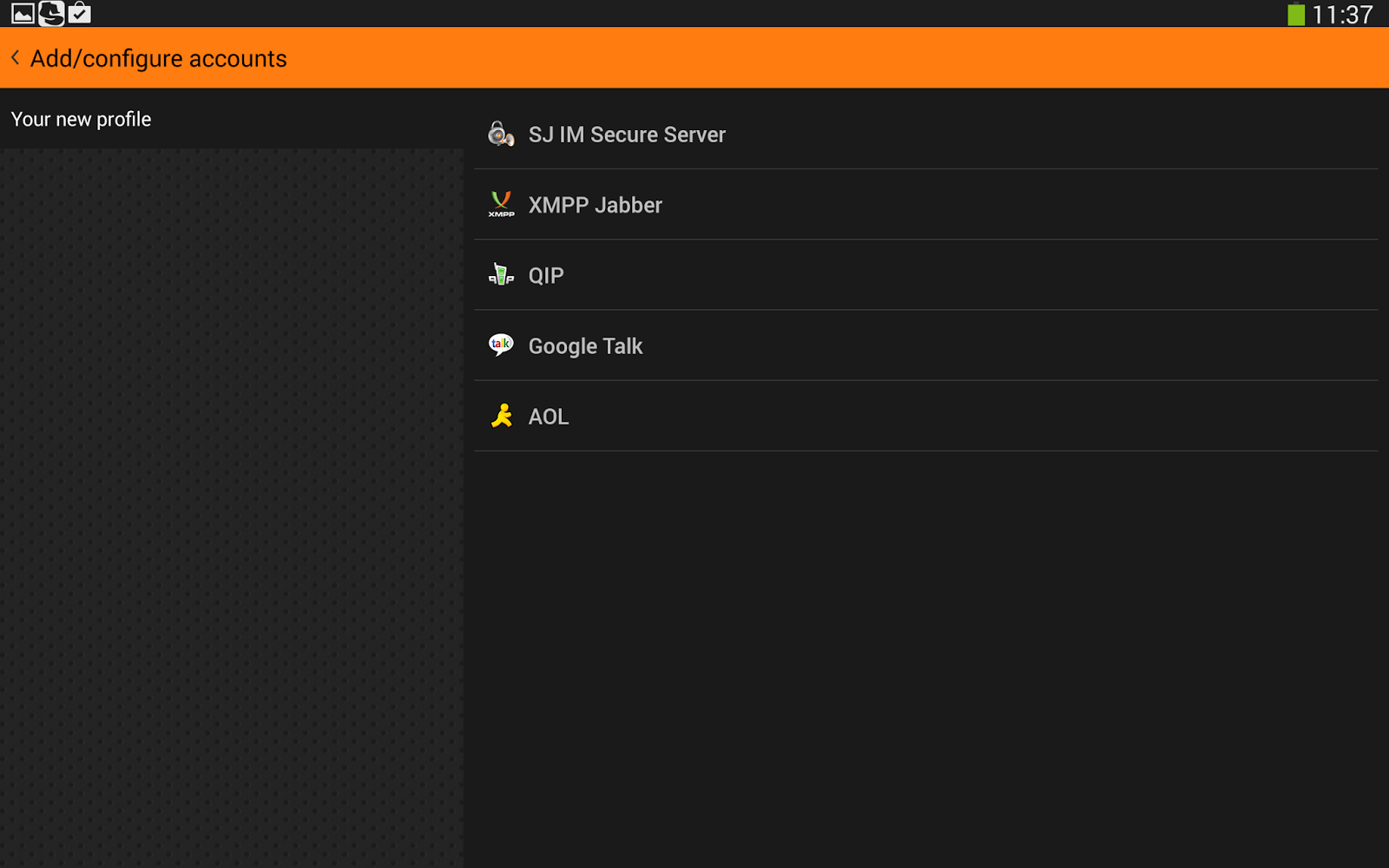Tap the 11:37 clock in status bar
1389x868 pixels.
[x=1342, y=15]
